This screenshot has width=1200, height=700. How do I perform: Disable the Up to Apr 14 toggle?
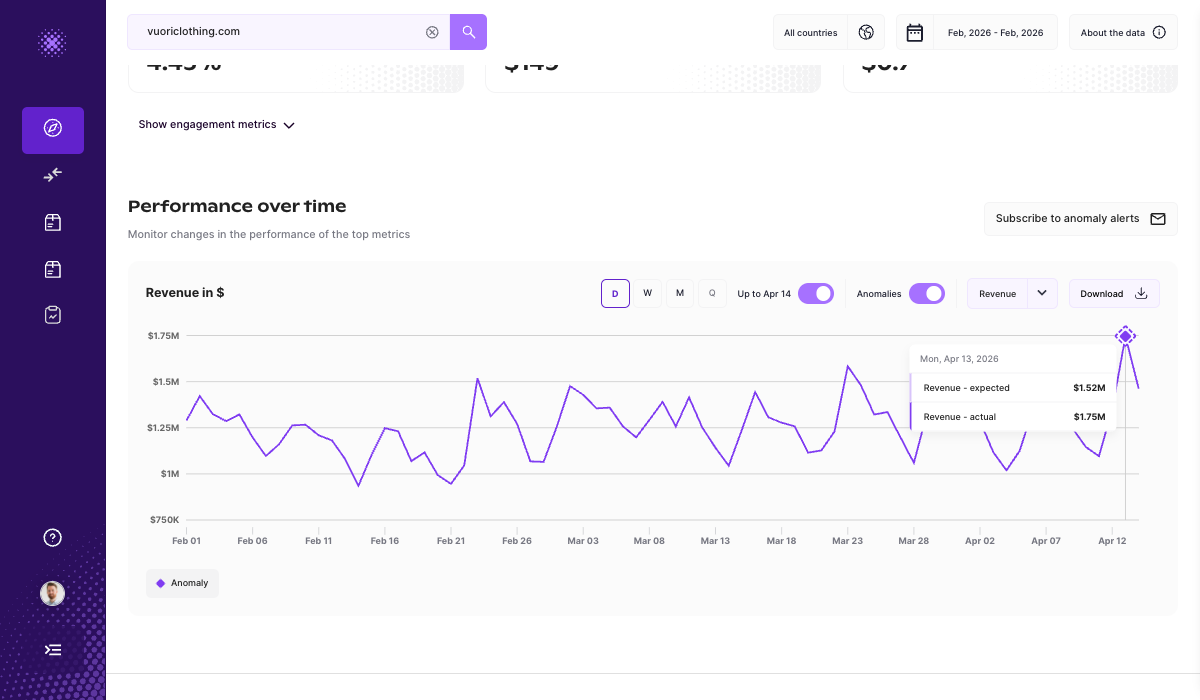click(x=816, y=293)
